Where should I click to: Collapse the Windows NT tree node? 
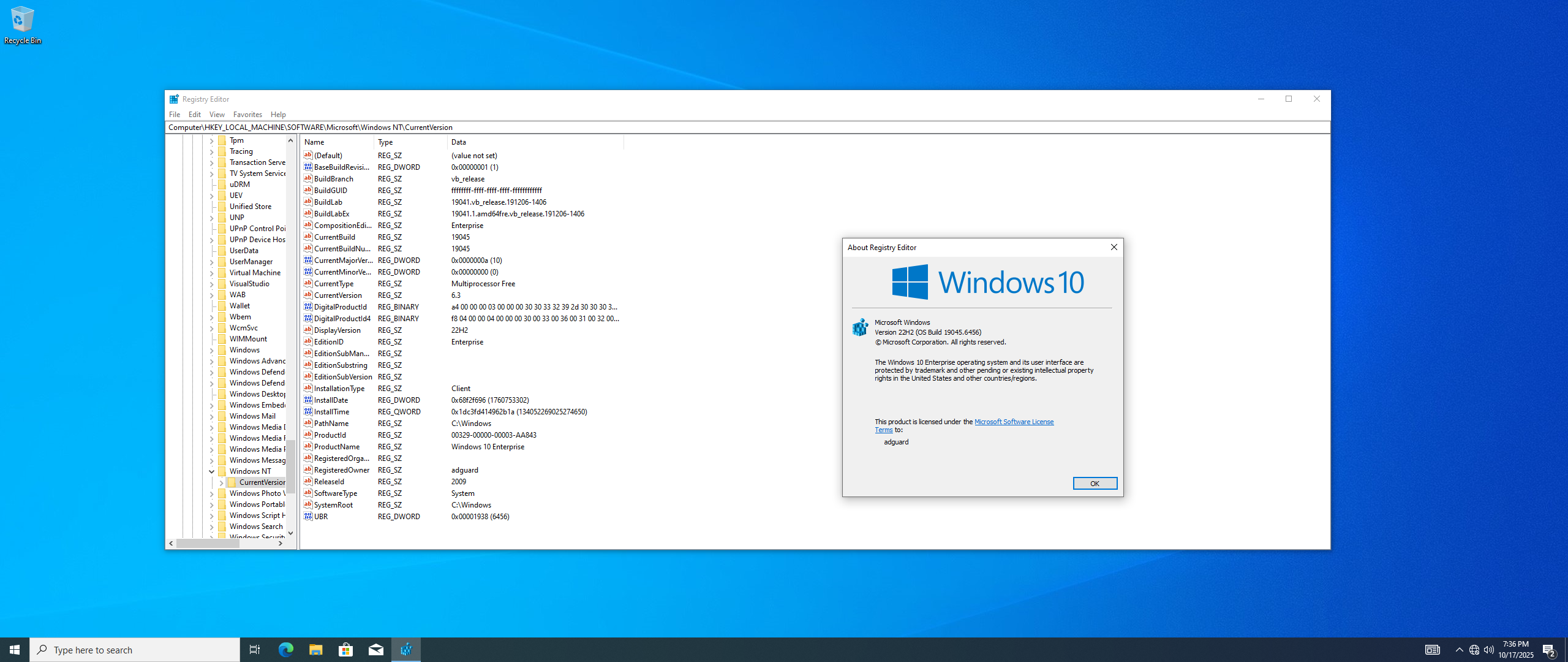212,471
